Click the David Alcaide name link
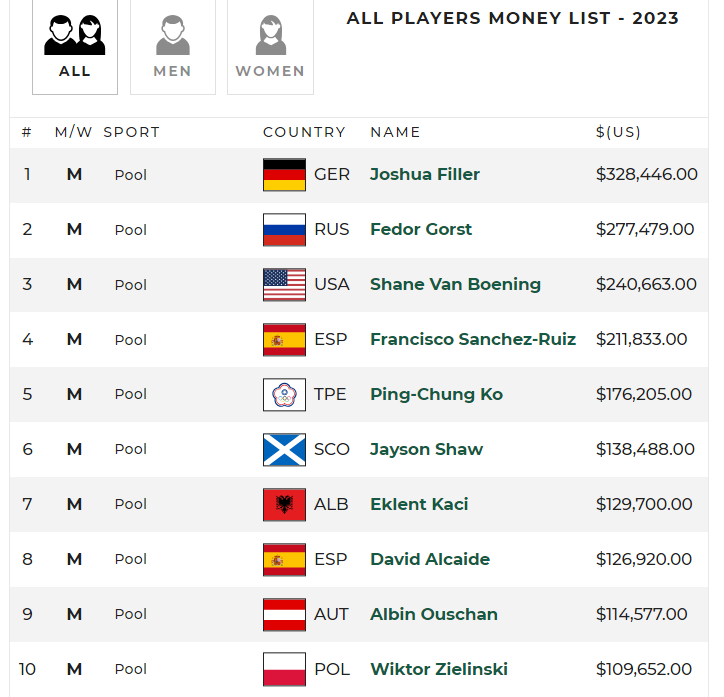The height and width of the screenshot is (697, 724). (x=430, y=559)
